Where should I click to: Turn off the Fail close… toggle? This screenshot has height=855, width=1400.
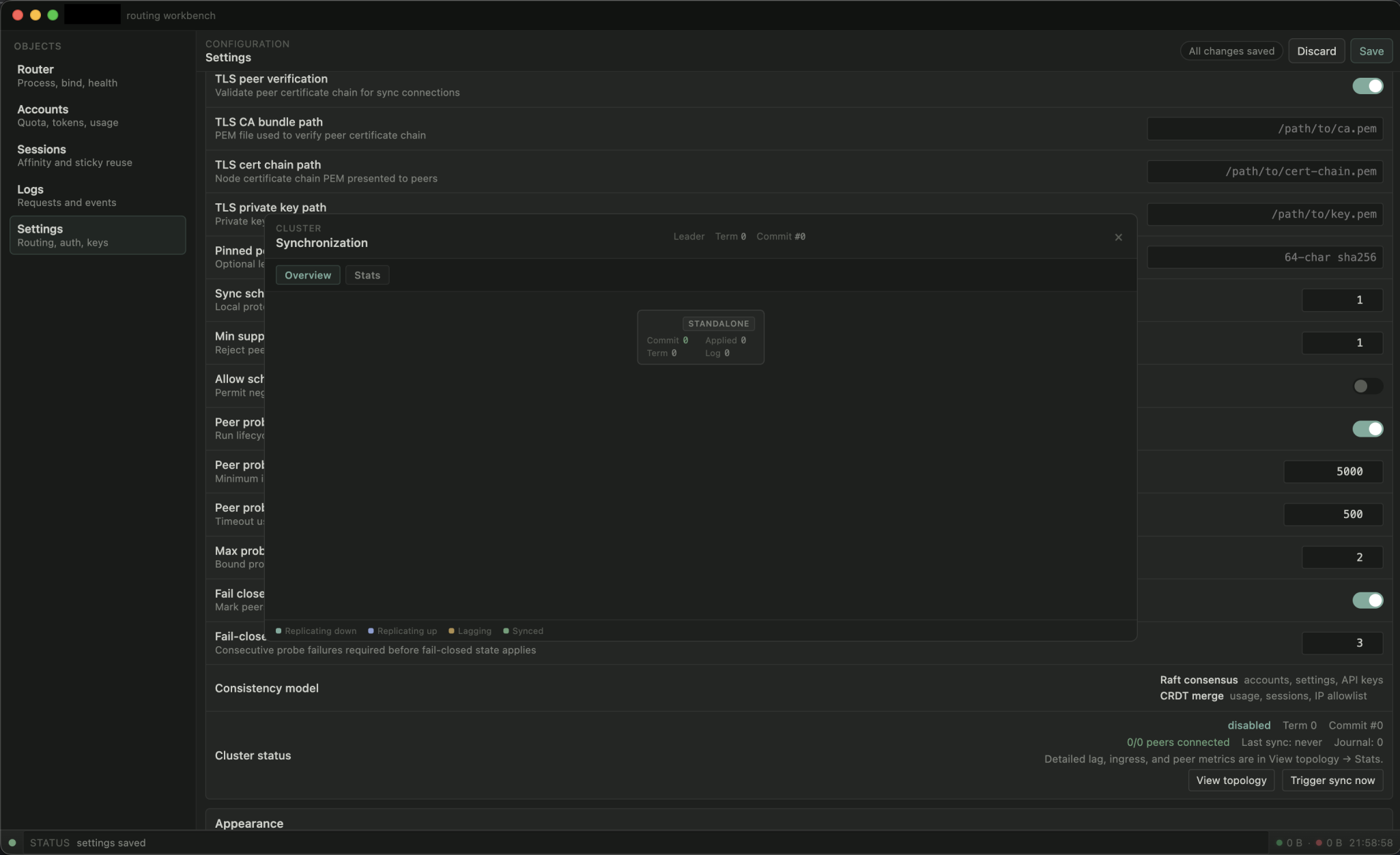[1367, 600]
